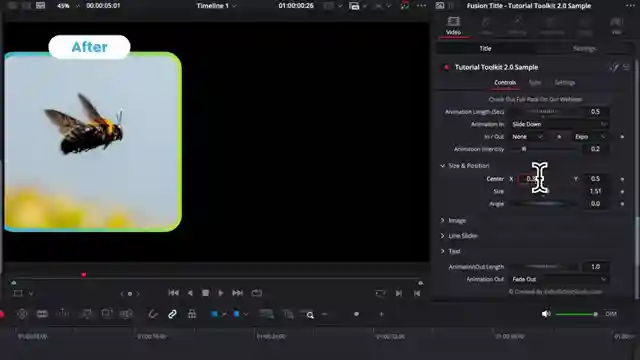The image size is (640, 360).
Task: Open the blue marker color dropdown
Action: coord(246,314)
